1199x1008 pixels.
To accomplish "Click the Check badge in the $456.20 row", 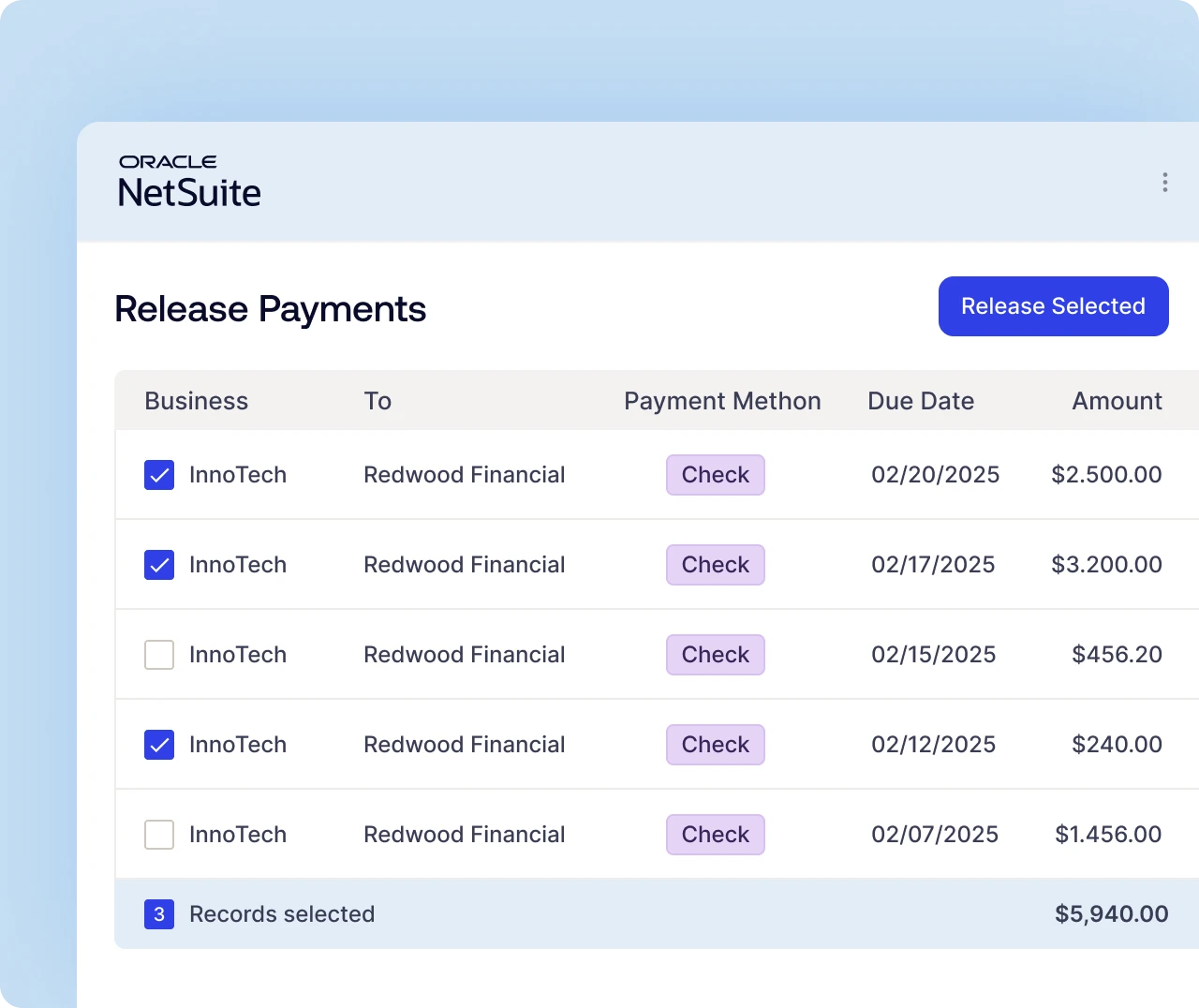I will coord(716,655).
